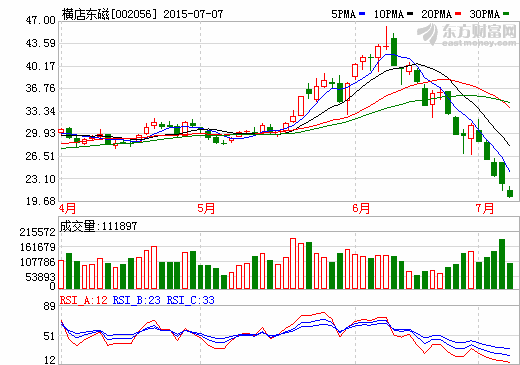Click the 107786 volume axis label
Screen dimensions: 520x365
point(37,262)
